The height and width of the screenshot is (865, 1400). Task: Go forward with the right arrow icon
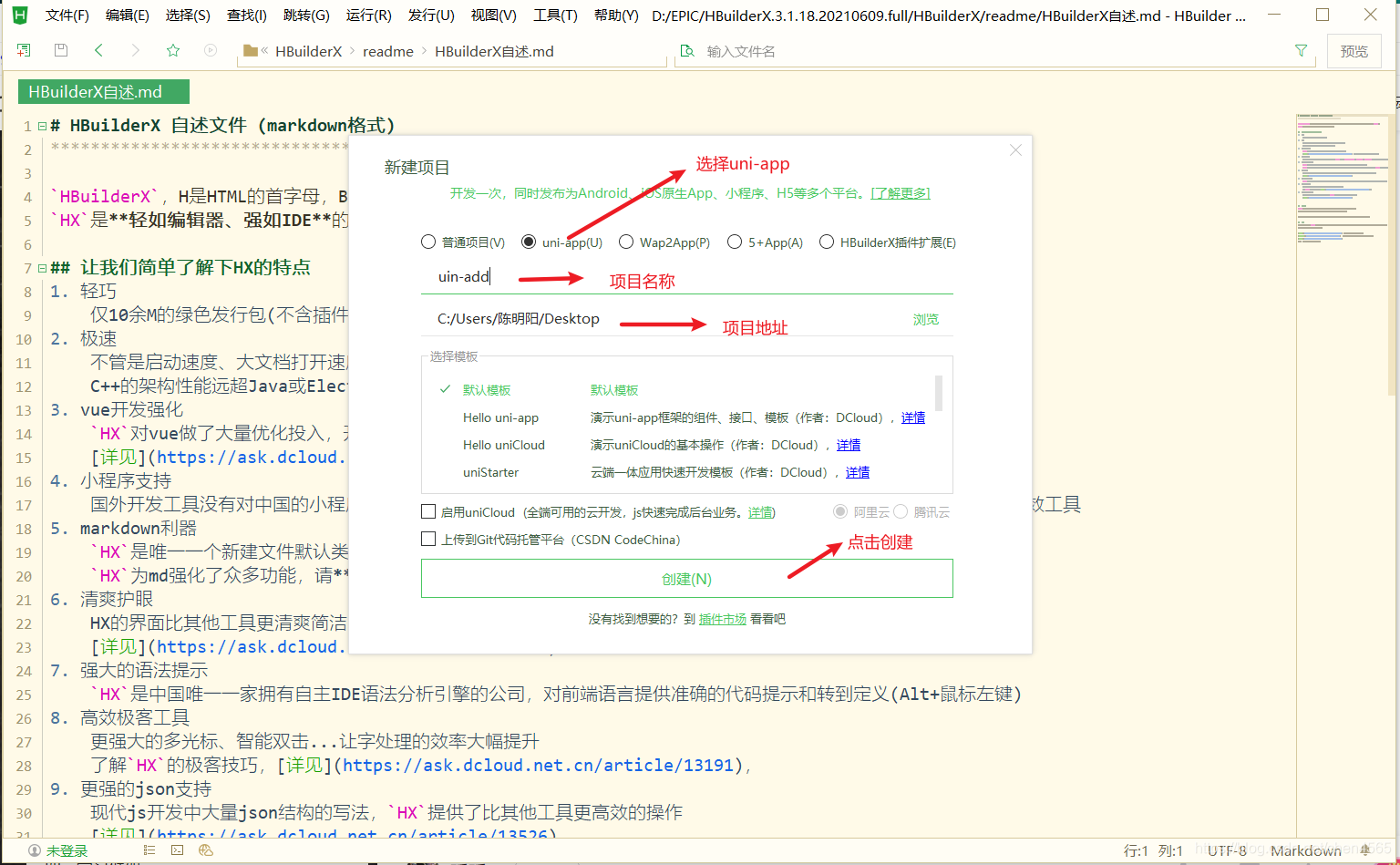click(136, 51)
